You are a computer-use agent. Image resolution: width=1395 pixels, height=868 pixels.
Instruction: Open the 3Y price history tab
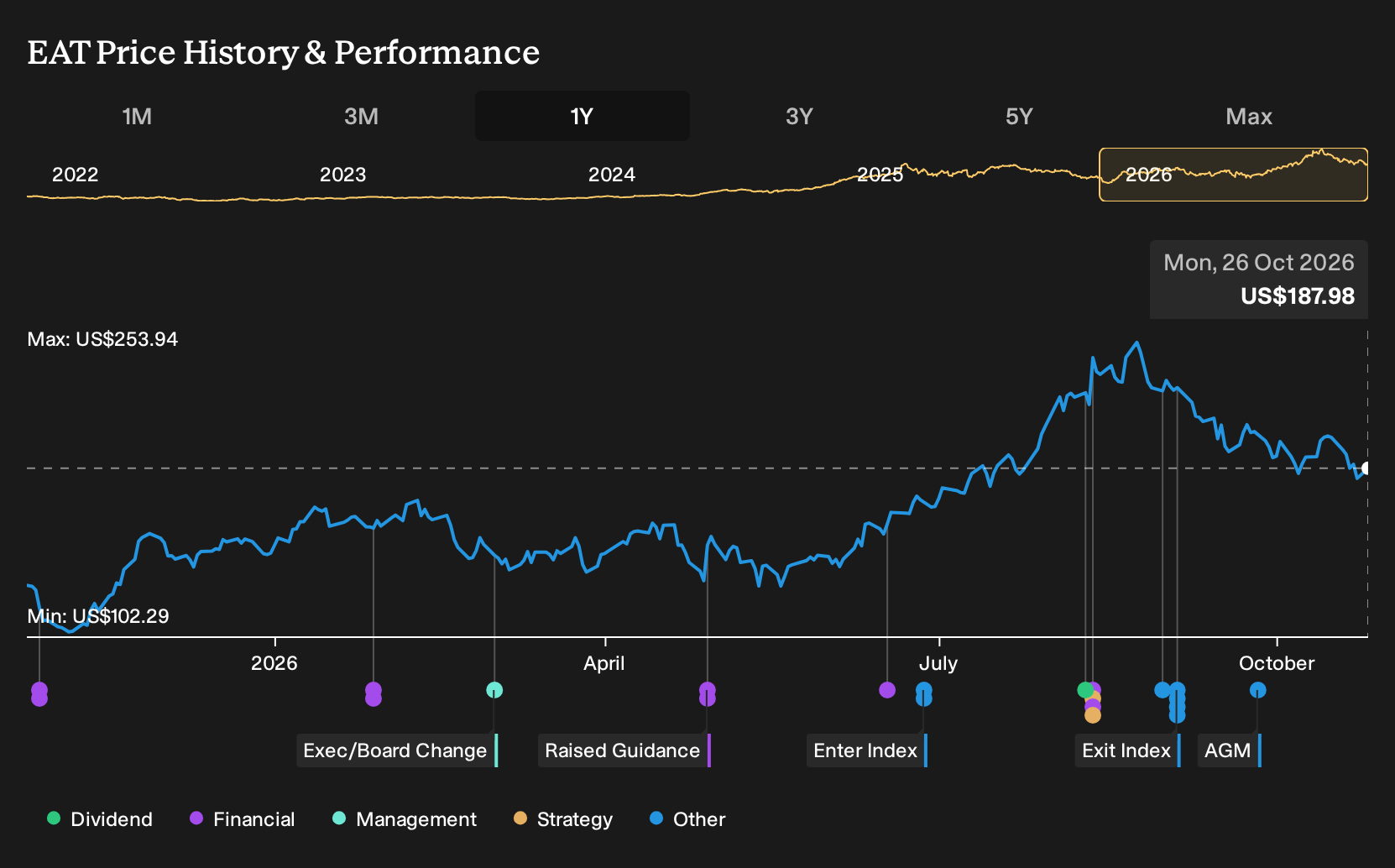point(799,116)
